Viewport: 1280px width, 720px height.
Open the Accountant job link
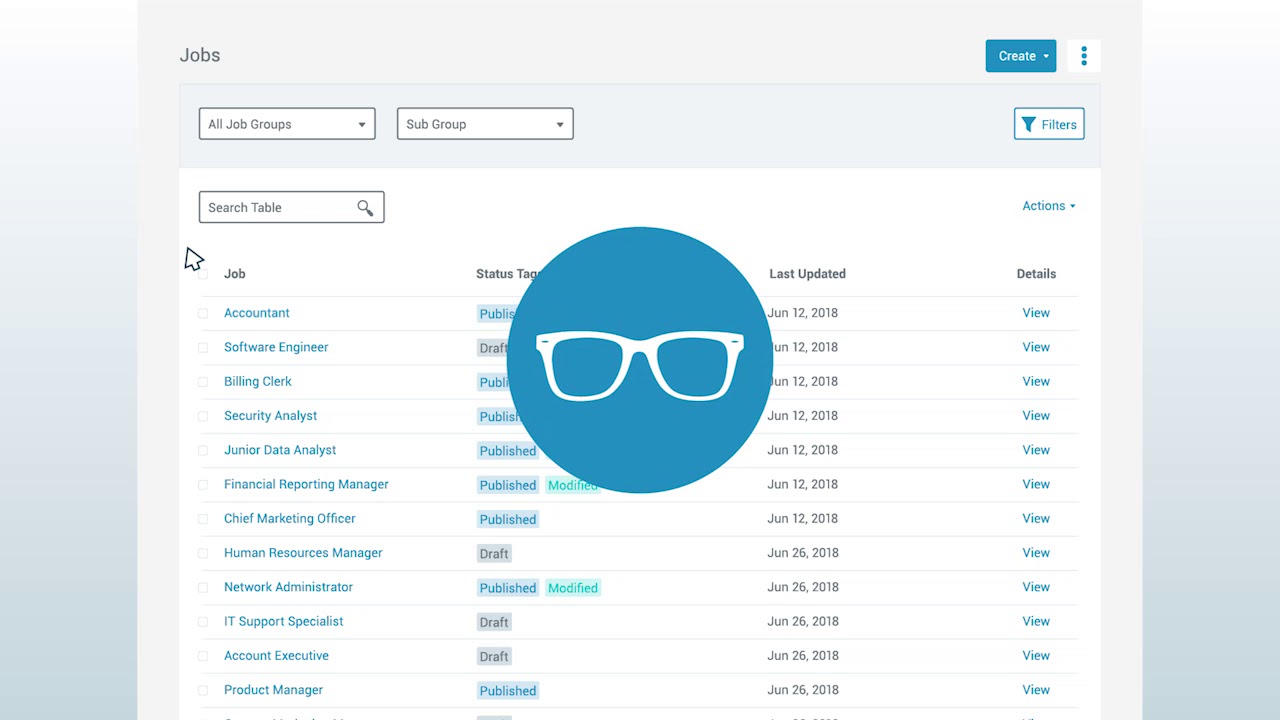tap(256, 313)
